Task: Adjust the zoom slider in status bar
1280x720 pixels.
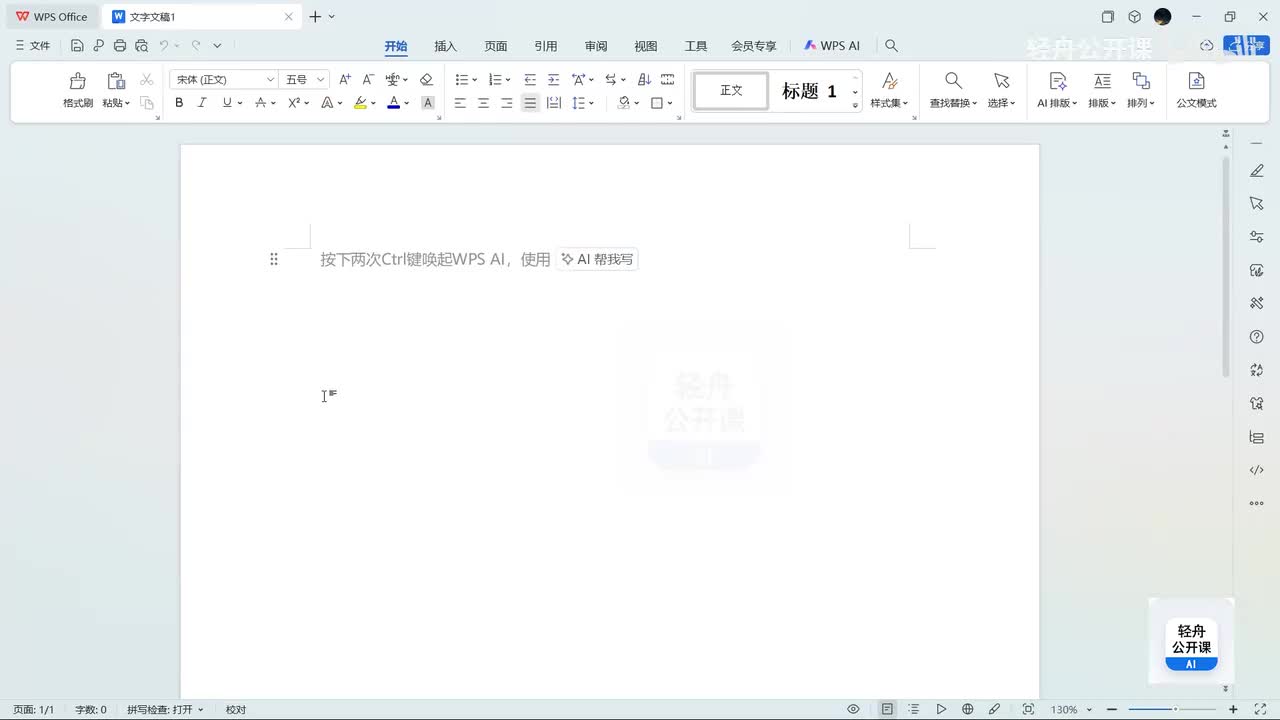Action: coord(1173,709)
